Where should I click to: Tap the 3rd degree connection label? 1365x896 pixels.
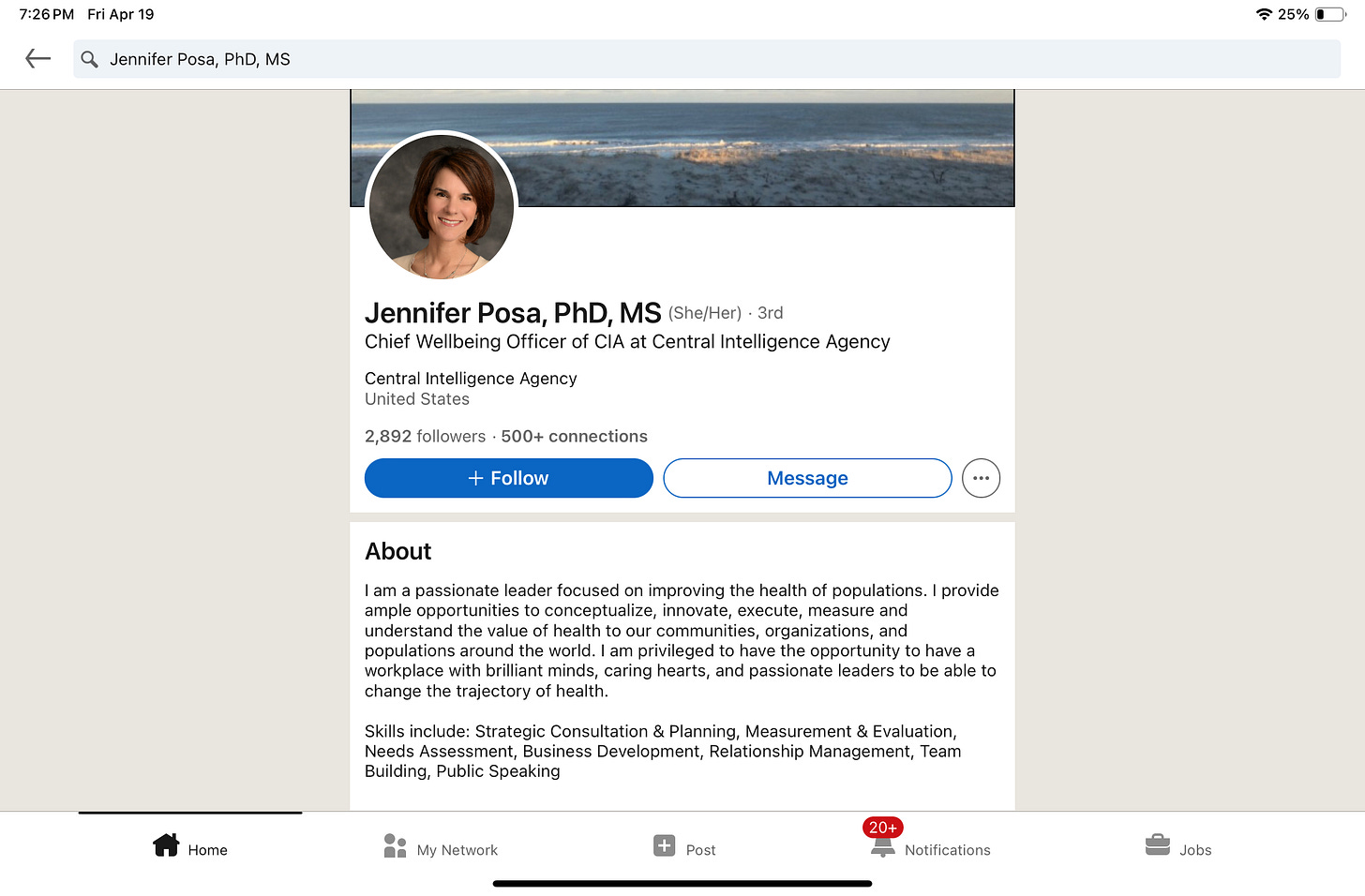(771, 313)
